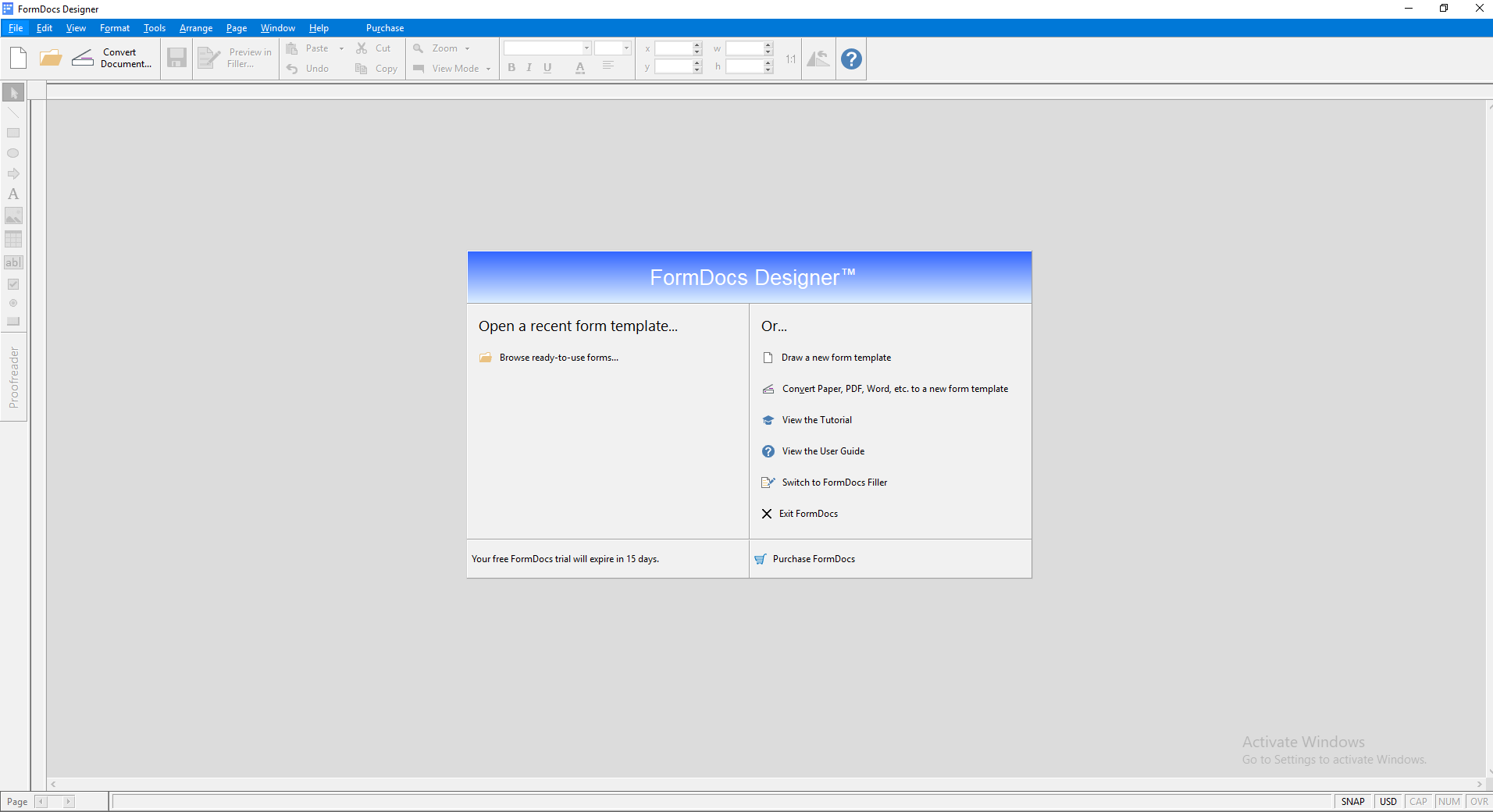Click the Save floppy disk icon
This screenshot has width=1493, height=812.
coord(177,58)
